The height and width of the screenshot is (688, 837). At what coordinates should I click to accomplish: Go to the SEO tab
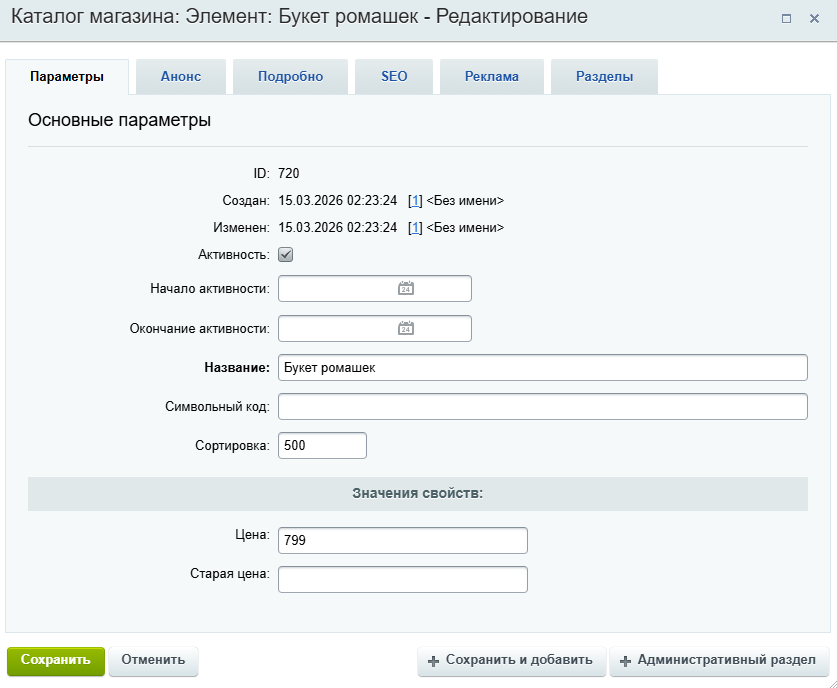pyautogui.click(x=394, y=77)
